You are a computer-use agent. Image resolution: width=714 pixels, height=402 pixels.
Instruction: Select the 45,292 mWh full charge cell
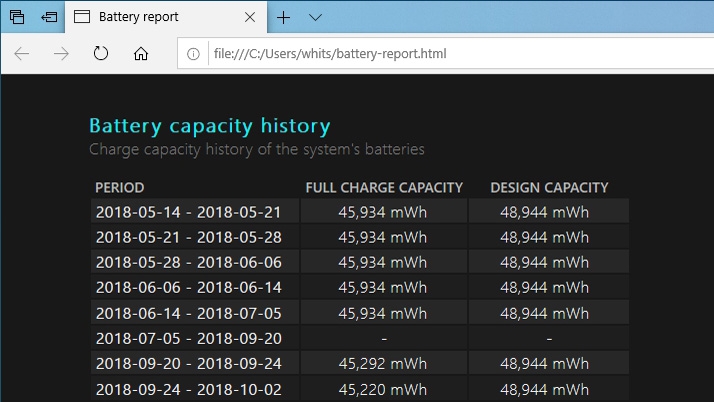[383, 363]
